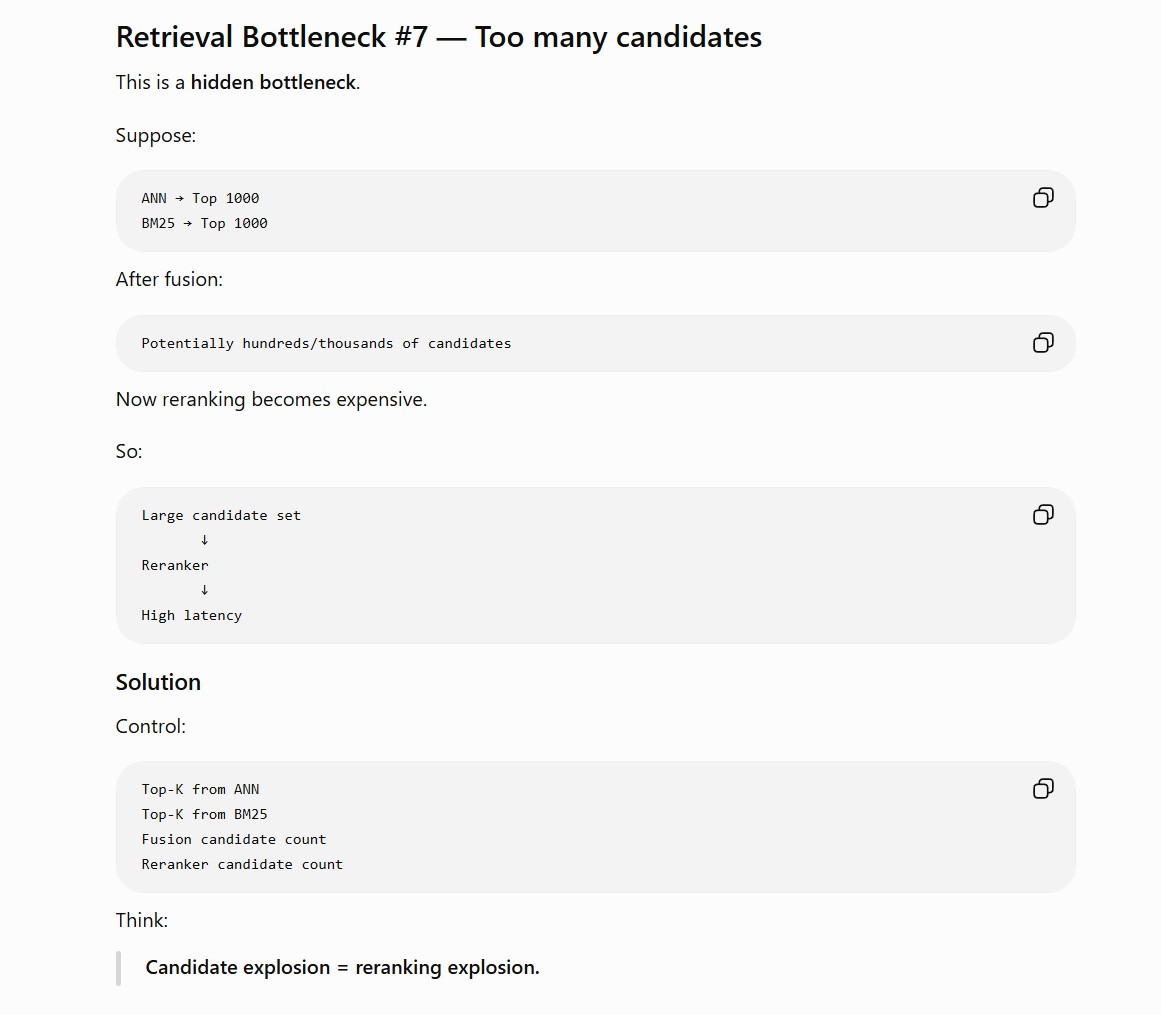Click the 'Solution' heading
The width and height of the screenshot is (1161, 1015).
(158, 682)
